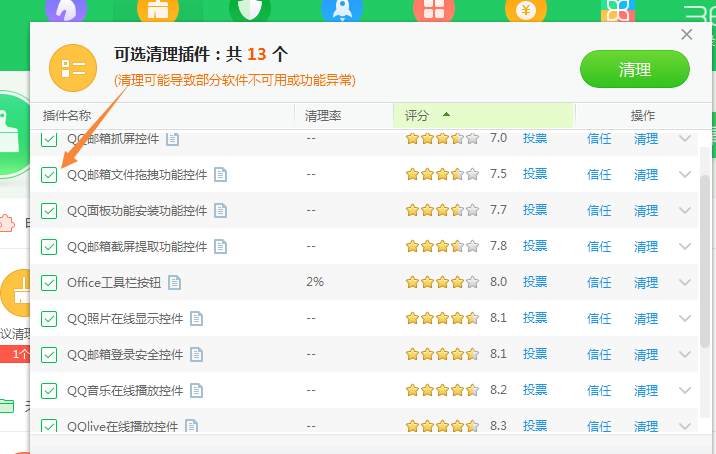This screenshot has height=454, width=716.
Task: Open details icon for QQlive在线播放控件
Action: [191, 426]
